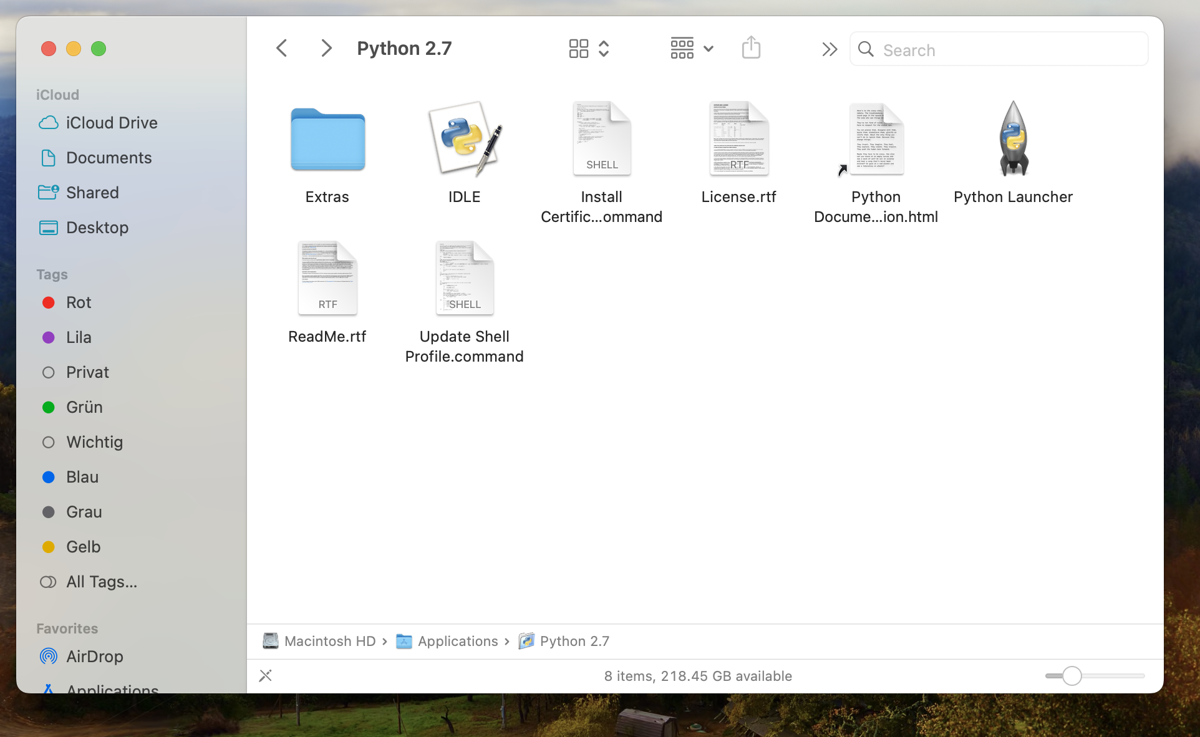This screenshot has width=1200, height=737.
Task: Click the All Tags sidebar icon
Action: pyautogui.click(x=48, y=582)
